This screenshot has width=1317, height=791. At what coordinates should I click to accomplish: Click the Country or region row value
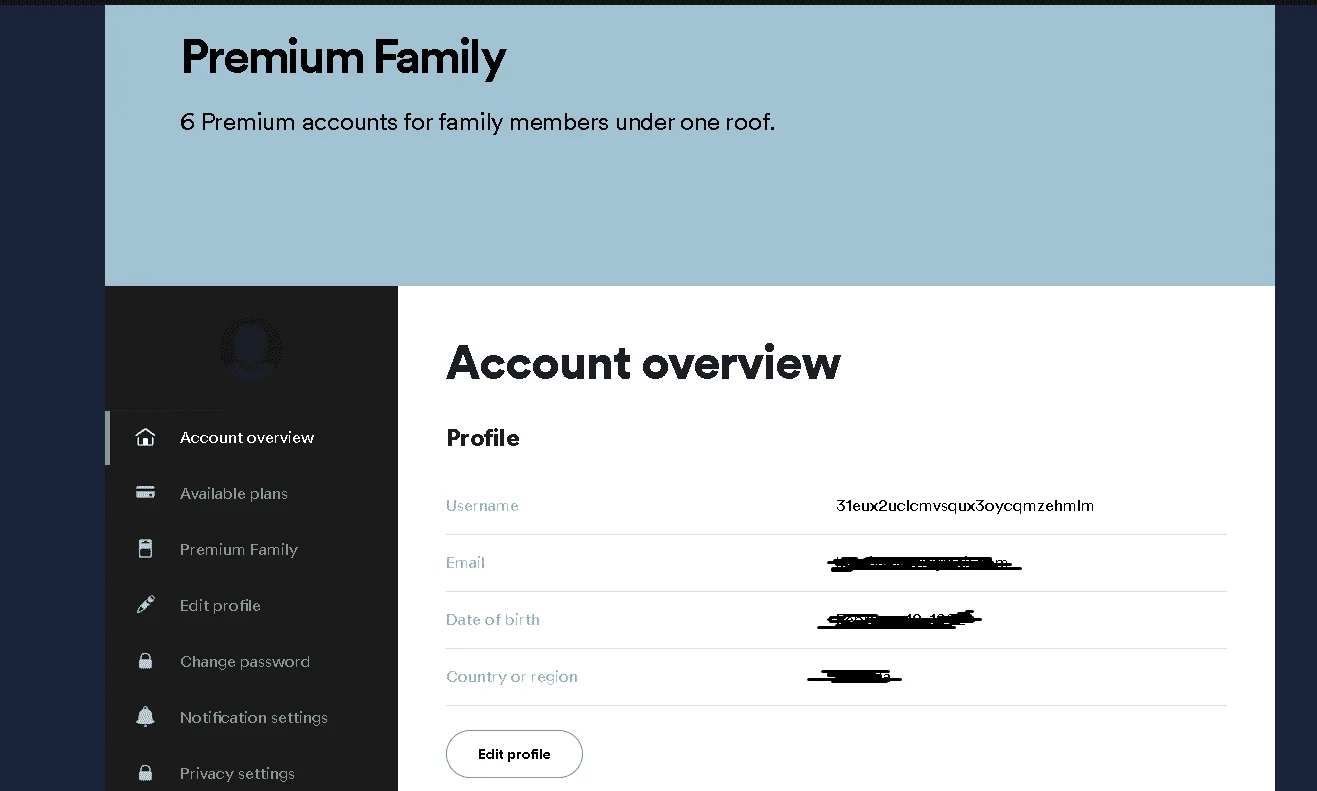[x=855, y=678]
